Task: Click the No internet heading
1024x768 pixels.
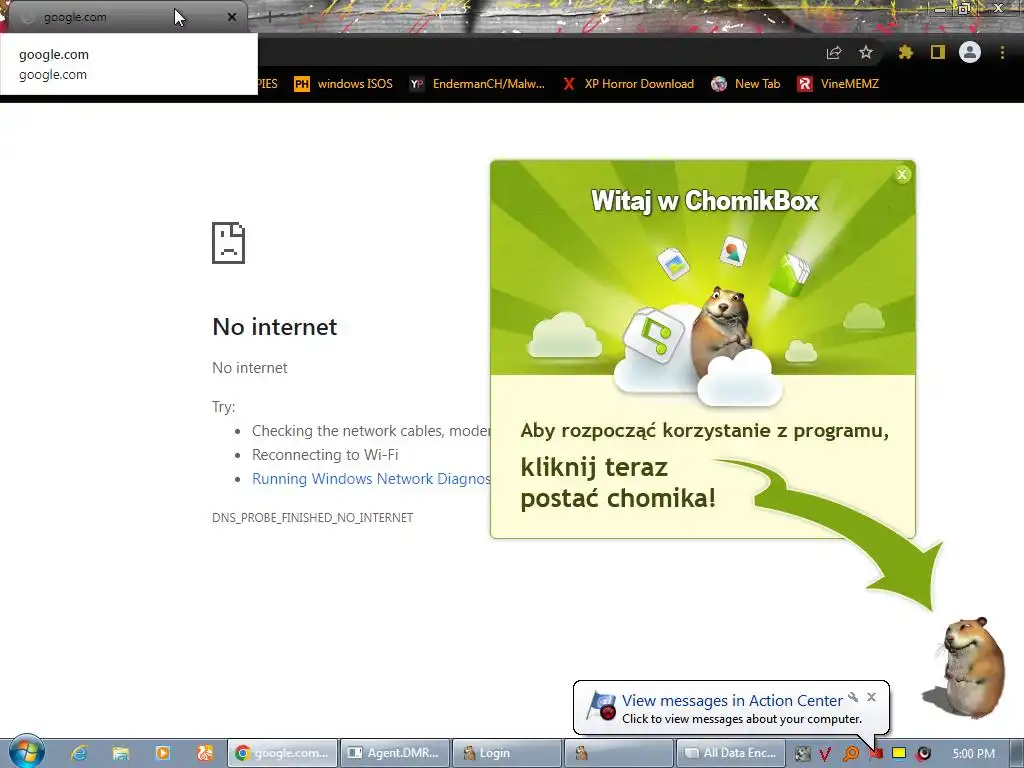Action: tap(274, 327)
